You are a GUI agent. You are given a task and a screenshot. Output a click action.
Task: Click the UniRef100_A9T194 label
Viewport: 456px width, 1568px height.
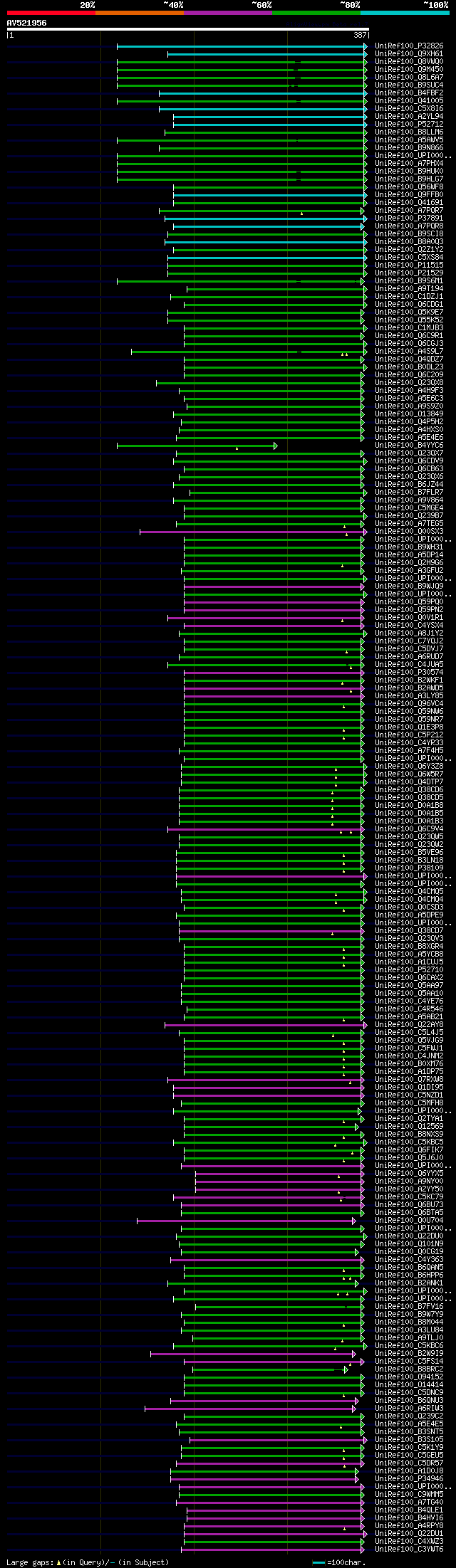[x=409, y=289]
